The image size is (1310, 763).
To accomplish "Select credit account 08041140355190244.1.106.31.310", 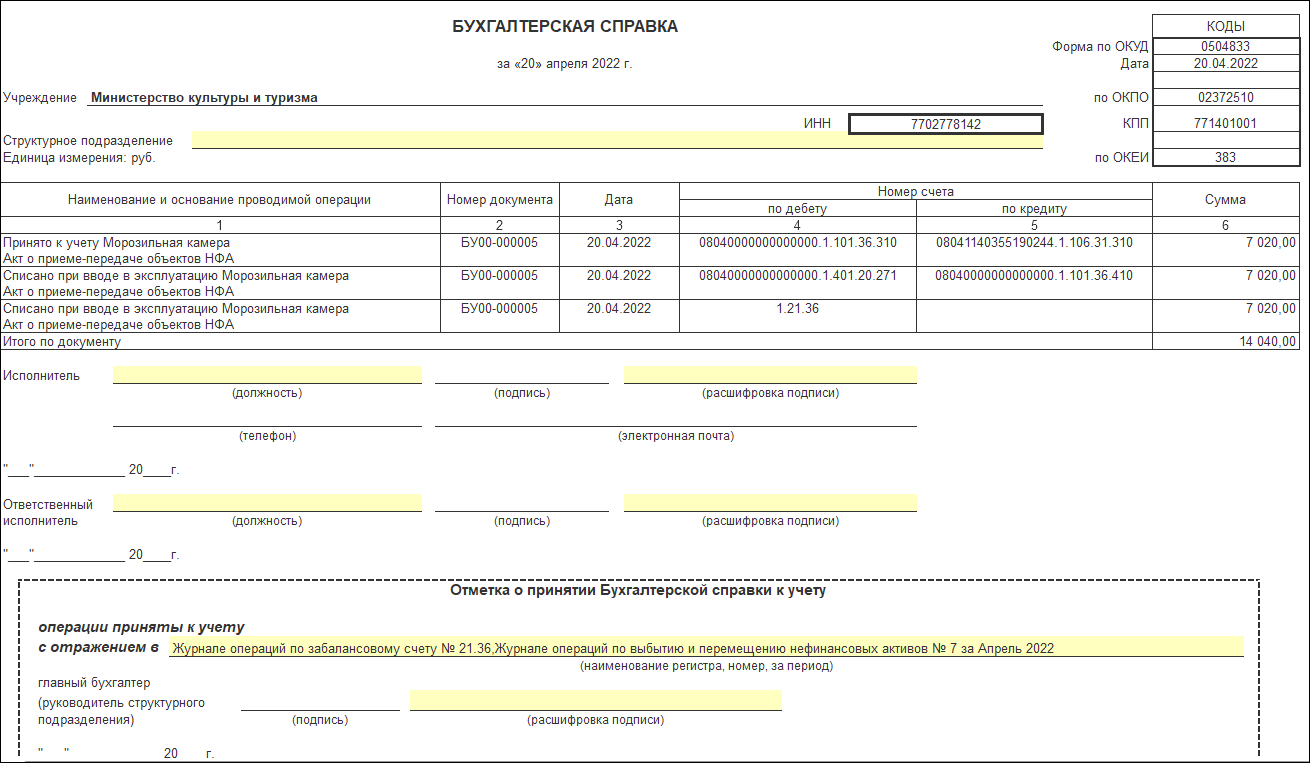I will [x=1035, y=243].
